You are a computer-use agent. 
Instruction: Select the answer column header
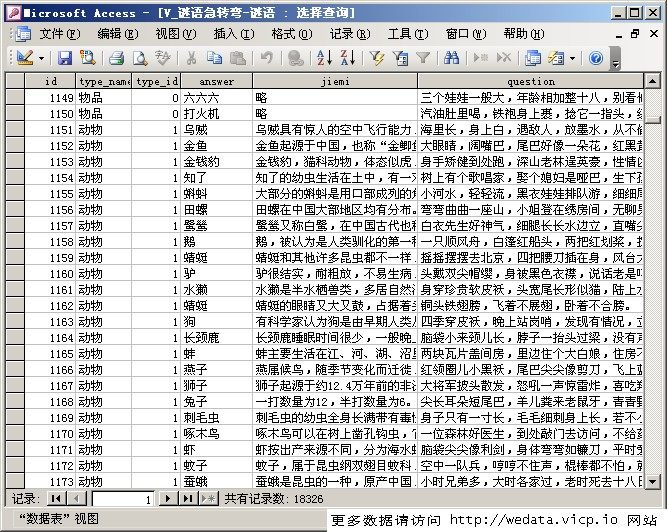tap(217, 81)
